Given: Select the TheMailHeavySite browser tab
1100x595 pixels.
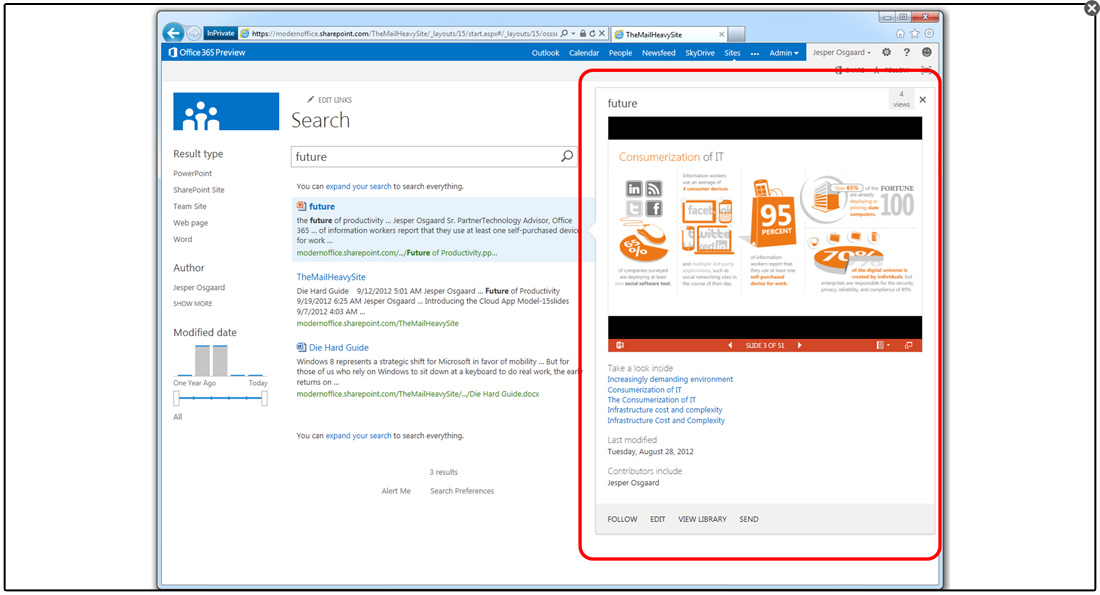Looking at the screenshot, I should (x=669, y=34).
